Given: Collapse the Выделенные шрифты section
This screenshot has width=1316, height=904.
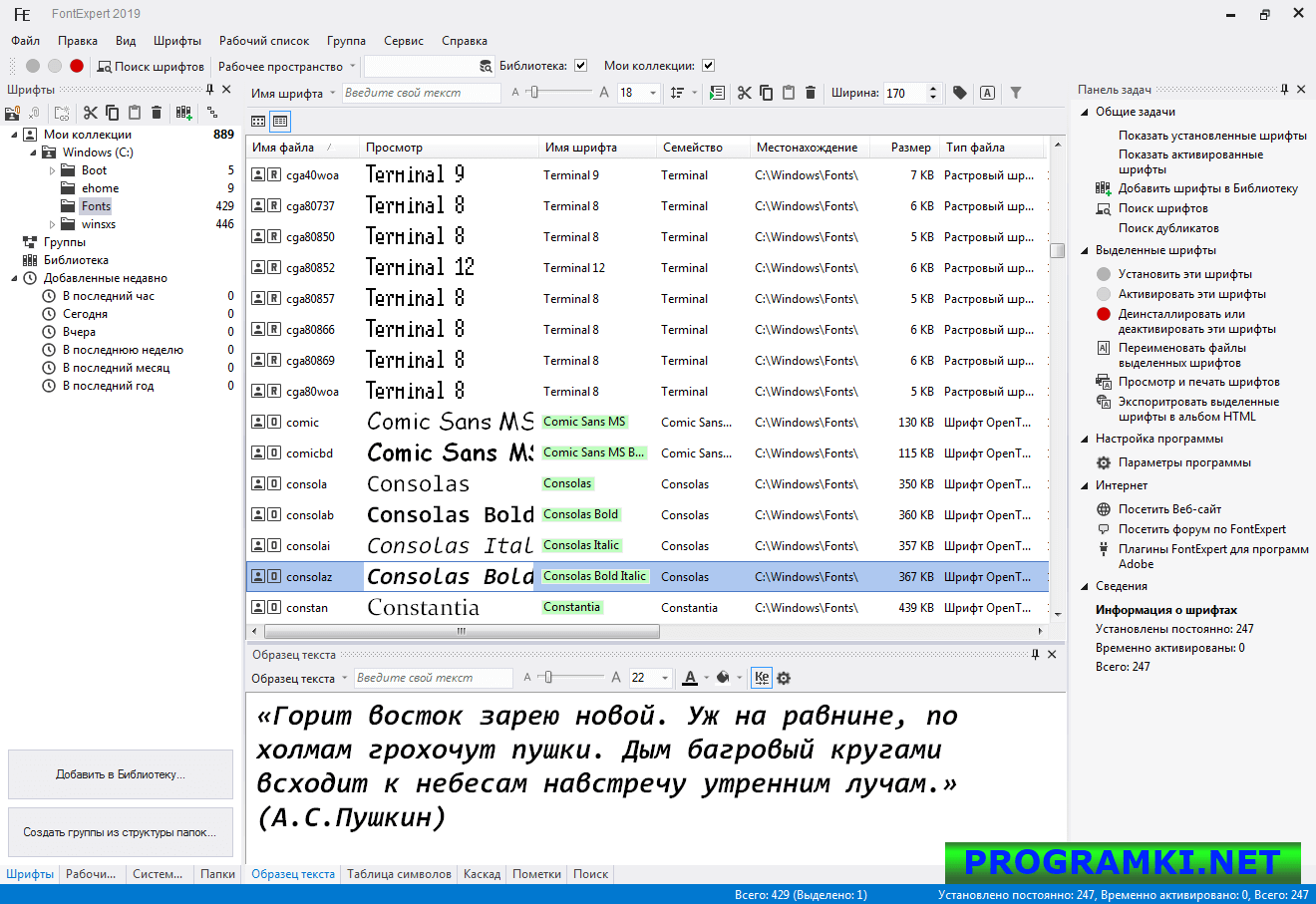Looking at the screenshot, I should (x=1085, y=250).
